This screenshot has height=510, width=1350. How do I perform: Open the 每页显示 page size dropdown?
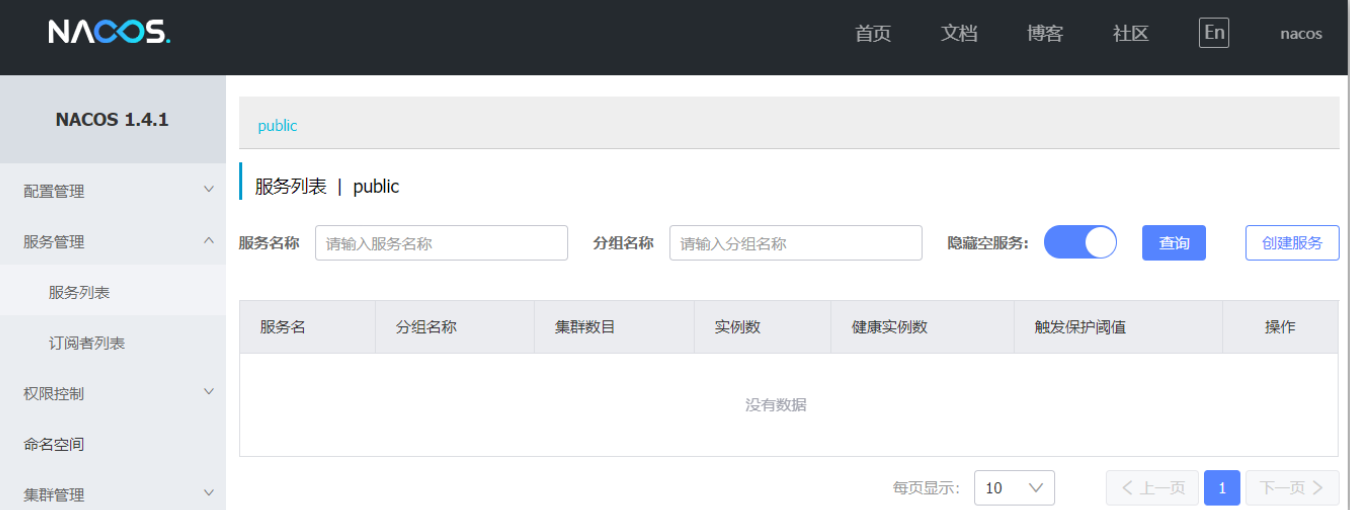[x=1013, y=488]
